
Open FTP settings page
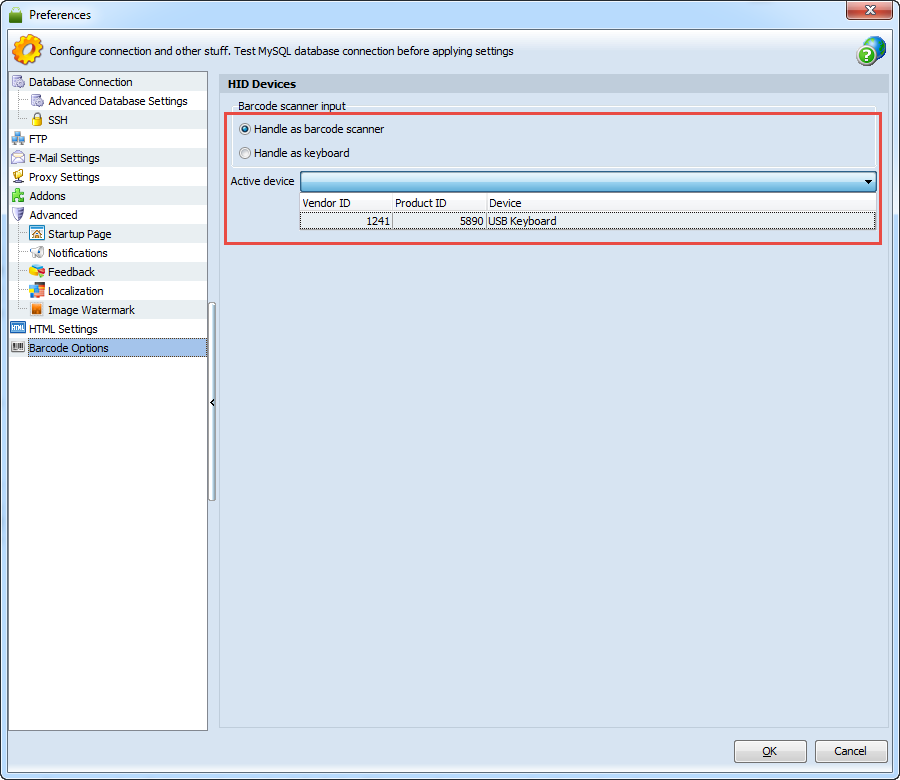(x=38, y=139)
